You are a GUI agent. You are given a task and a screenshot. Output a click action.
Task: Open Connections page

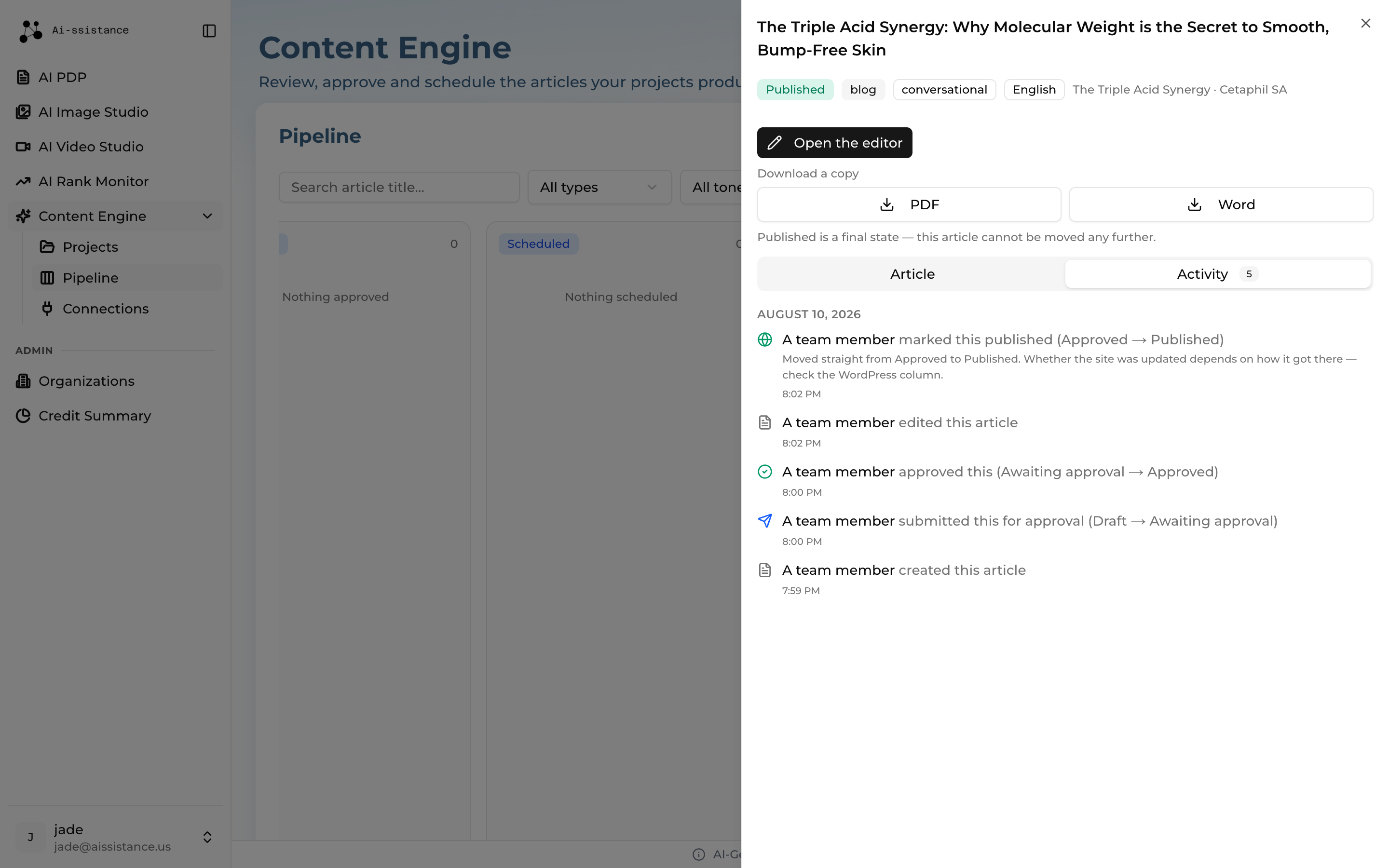pos(127,309)
